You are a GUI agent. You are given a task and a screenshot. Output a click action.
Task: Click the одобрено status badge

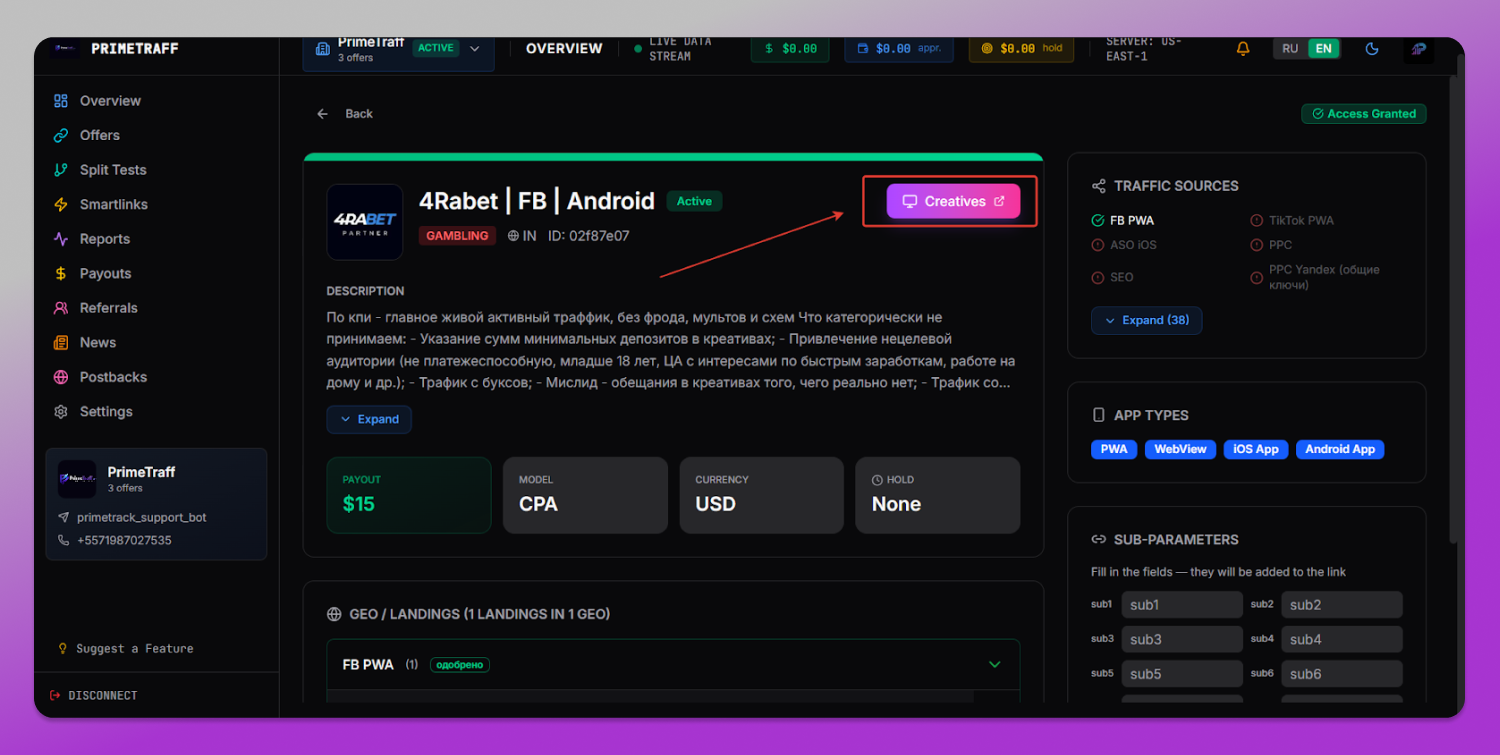click(x=460, y=664)
